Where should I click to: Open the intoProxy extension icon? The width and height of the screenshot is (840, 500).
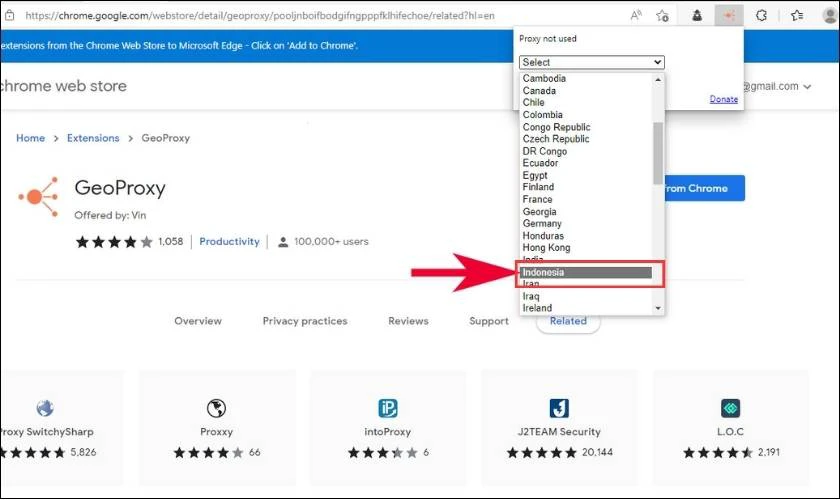pyautogui.click(x=387, y=408)
